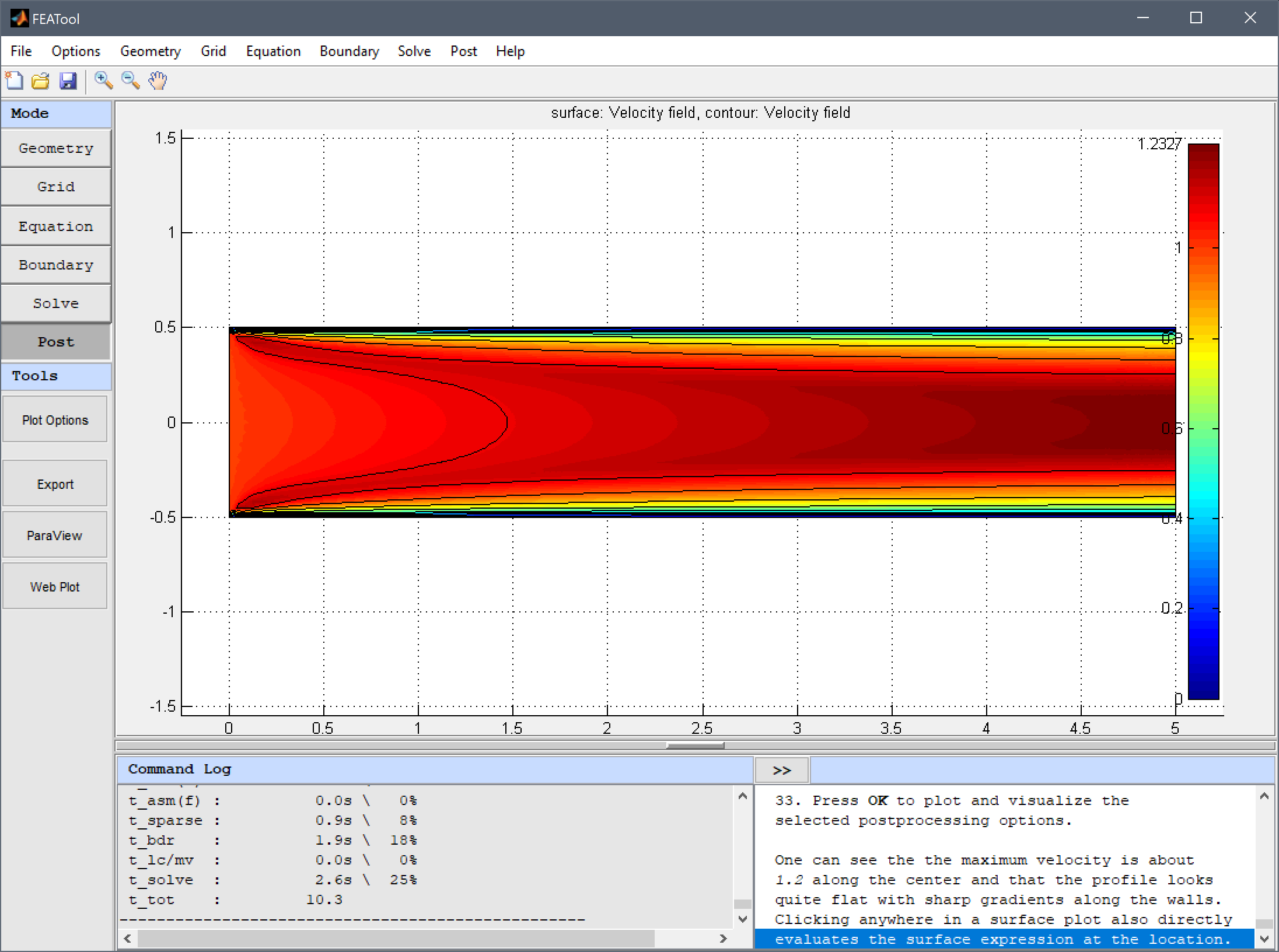Click the FEATool application logo icon
The width and height of the screenshot is (1279, 952).
pyautogui.click(x=19, y=19)
